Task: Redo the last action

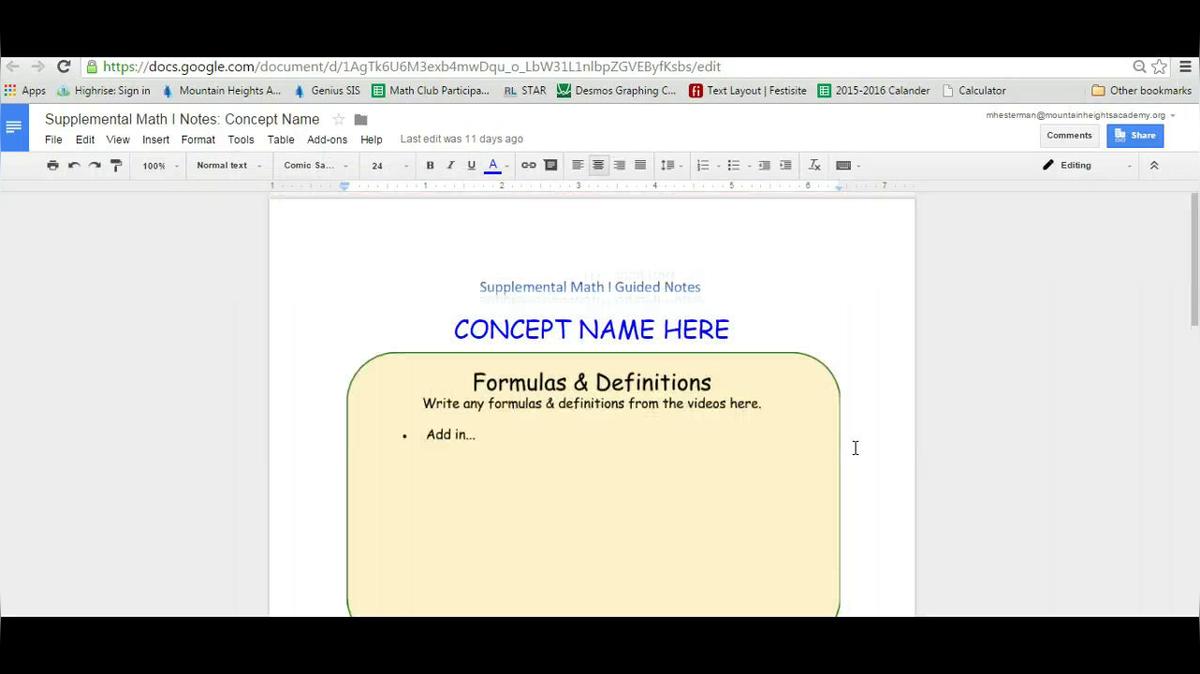Action: click(x=95, y=165)
